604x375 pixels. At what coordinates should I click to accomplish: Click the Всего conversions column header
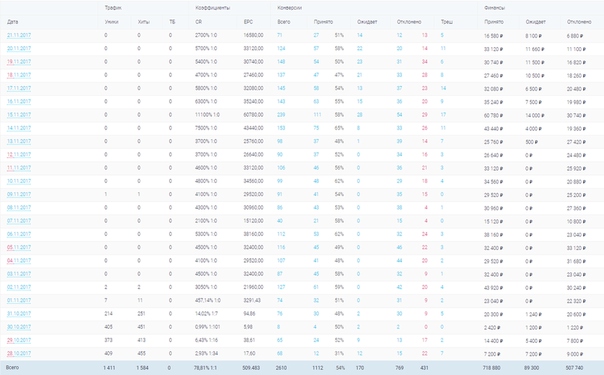[x=284, y=22]
